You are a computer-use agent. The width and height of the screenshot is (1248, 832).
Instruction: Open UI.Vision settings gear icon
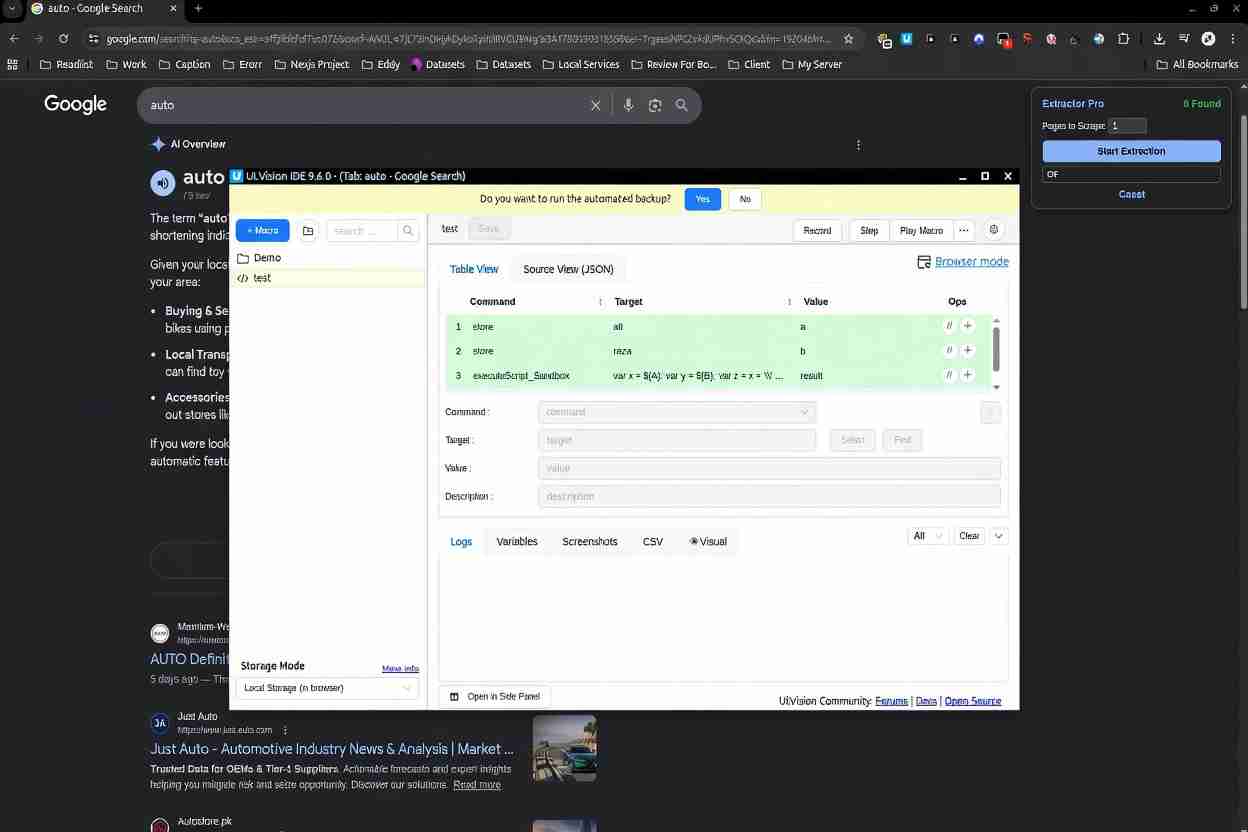click(994, 230)
